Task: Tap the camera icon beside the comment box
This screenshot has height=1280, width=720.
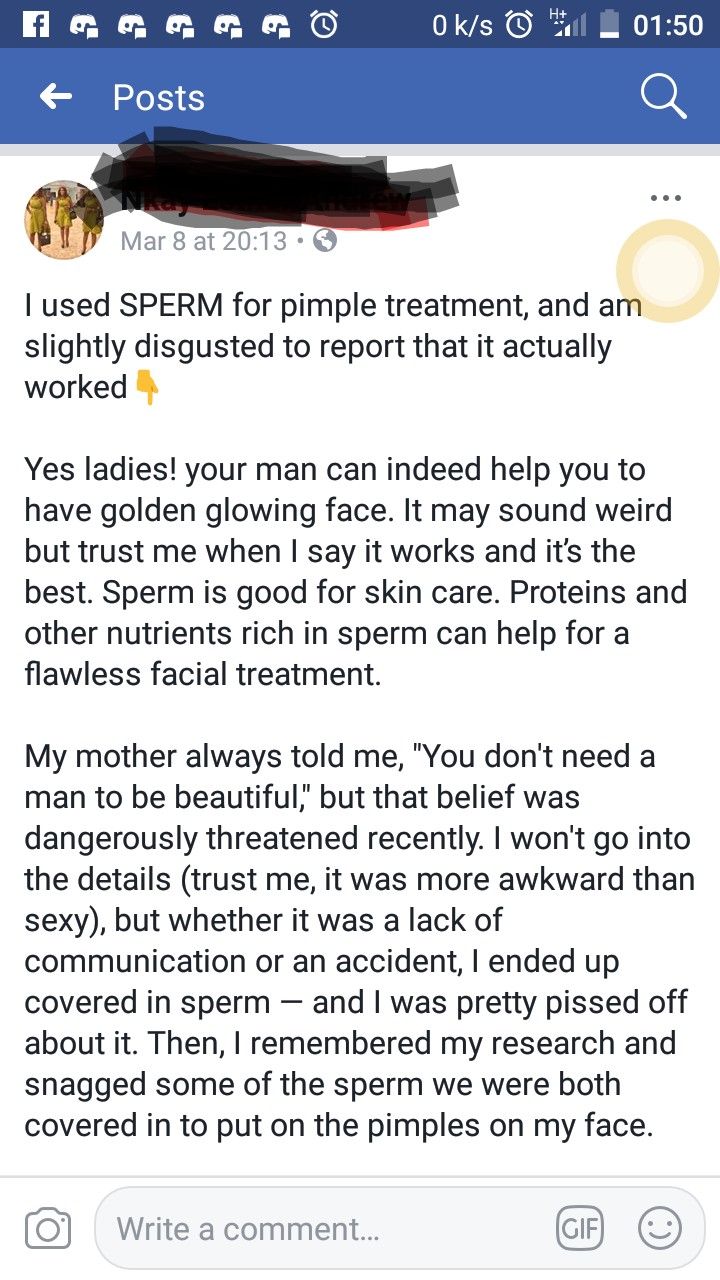Action: (x=47, y=1228)
